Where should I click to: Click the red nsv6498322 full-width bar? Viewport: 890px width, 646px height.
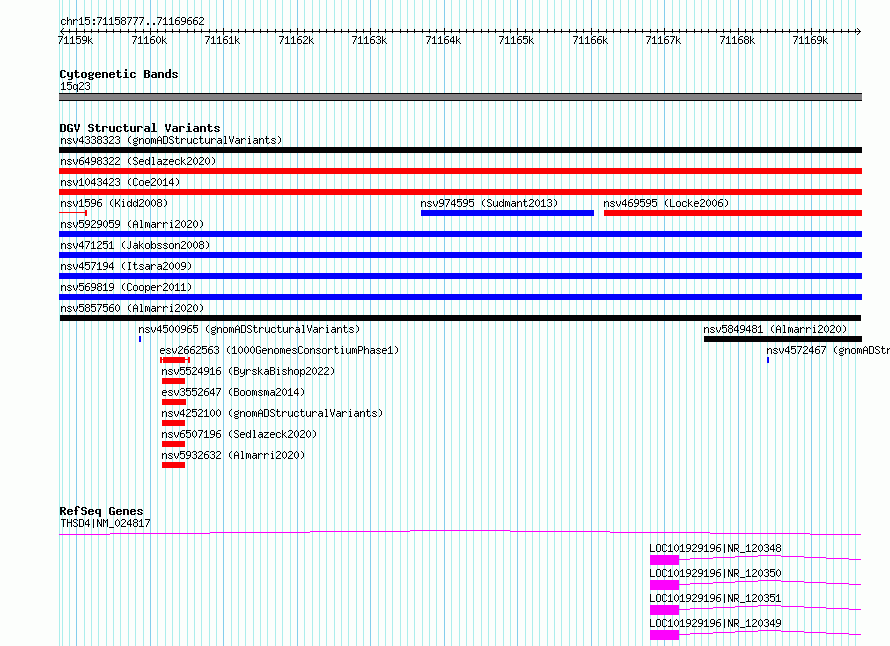pos(460,171)
